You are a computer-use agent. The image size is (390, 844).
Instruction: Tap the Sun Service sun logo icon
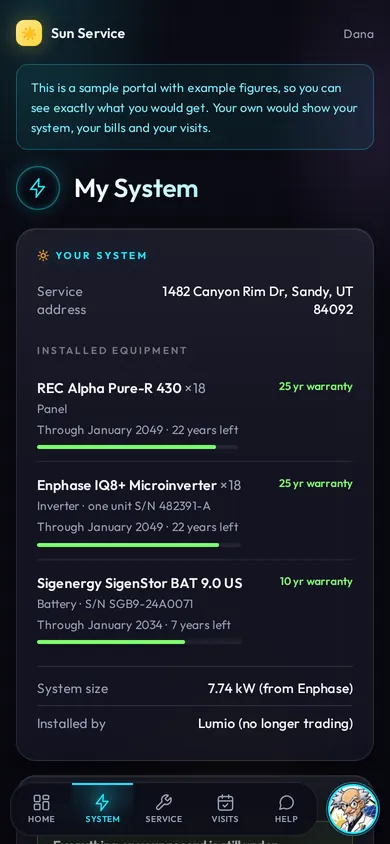click(29, 33)
